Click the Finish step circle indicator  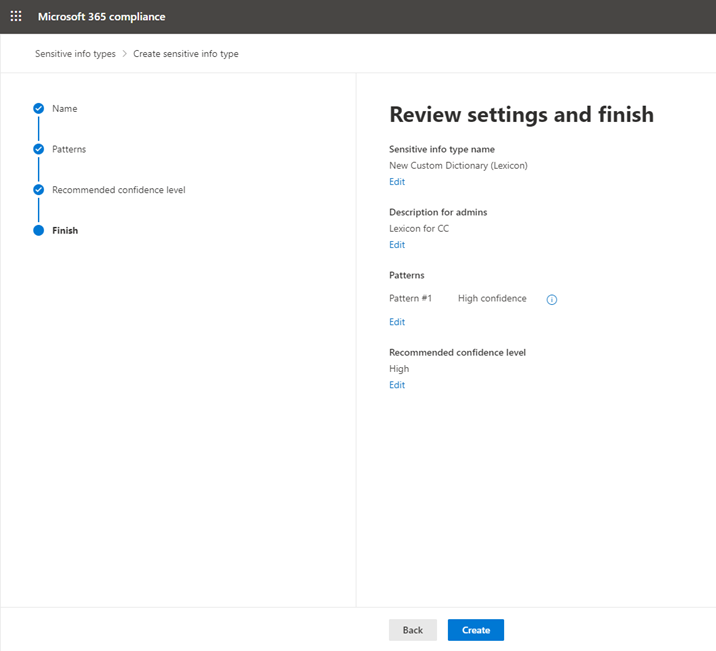(x=39, y=230)
